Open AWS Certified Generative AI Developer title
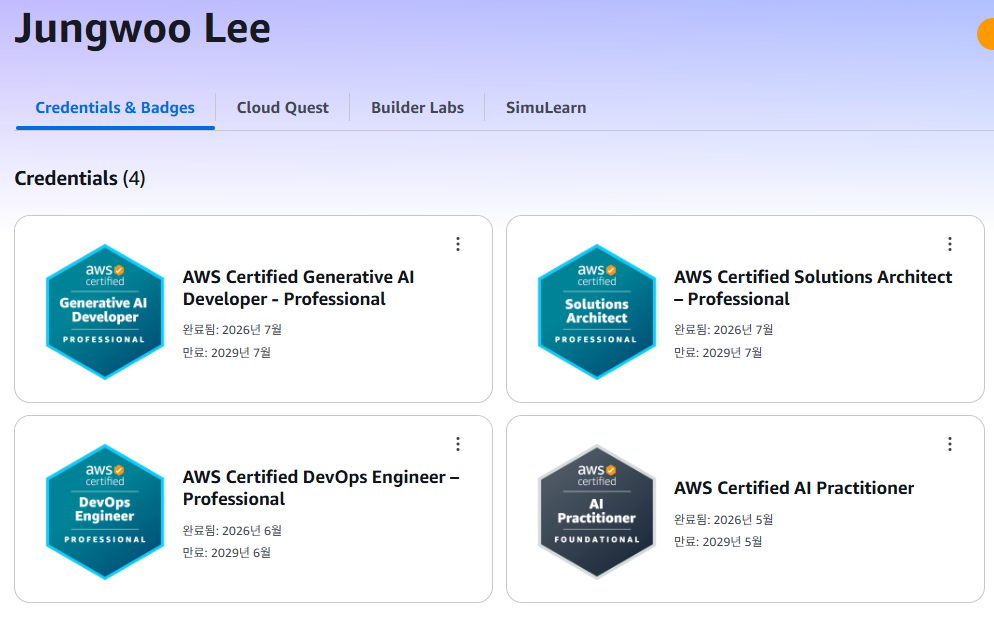Screen dimensions: 994x618 coord(299,288)
